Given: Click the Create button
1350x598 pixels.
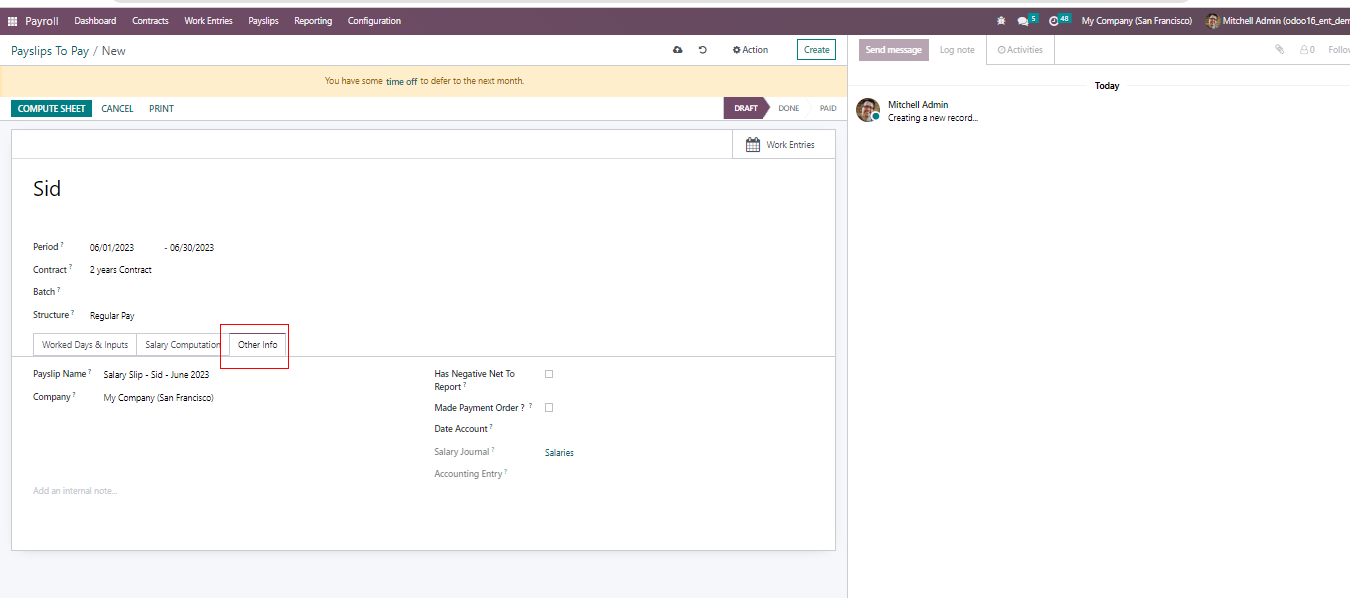Looking at the screenshot, I should [x=816, y=50].
